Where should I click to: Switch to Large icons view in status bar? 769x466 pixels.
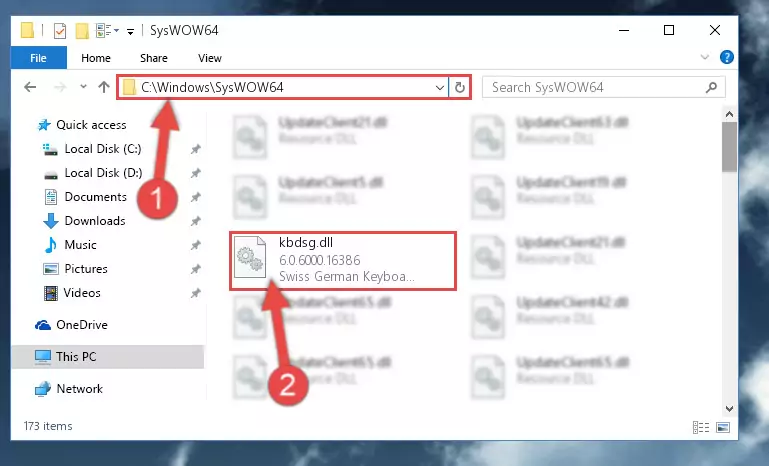point(723,427)
